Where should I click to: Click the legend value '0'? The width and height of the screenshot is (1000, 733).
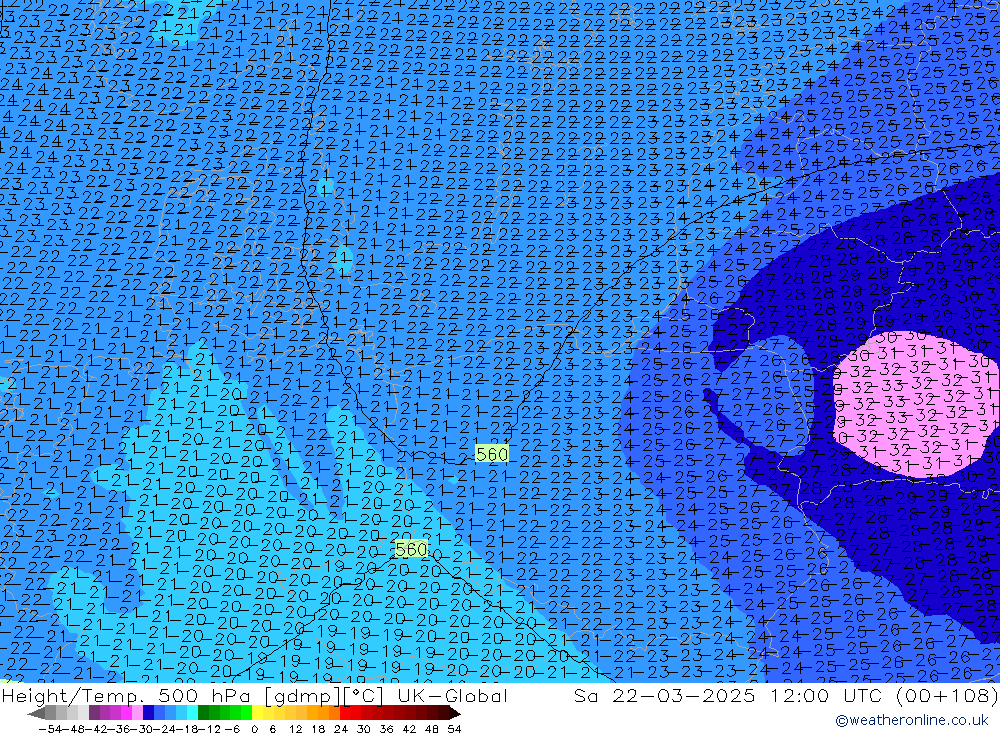254,729
